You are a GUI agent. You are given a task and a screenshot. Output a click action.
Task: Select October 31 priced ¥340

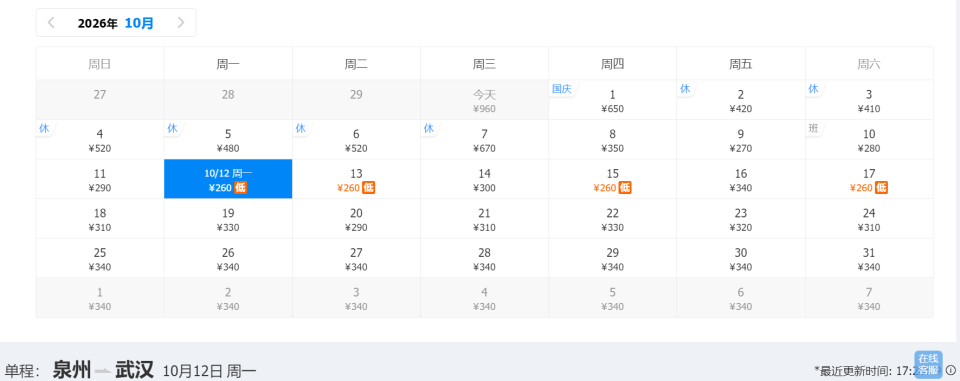869,258
